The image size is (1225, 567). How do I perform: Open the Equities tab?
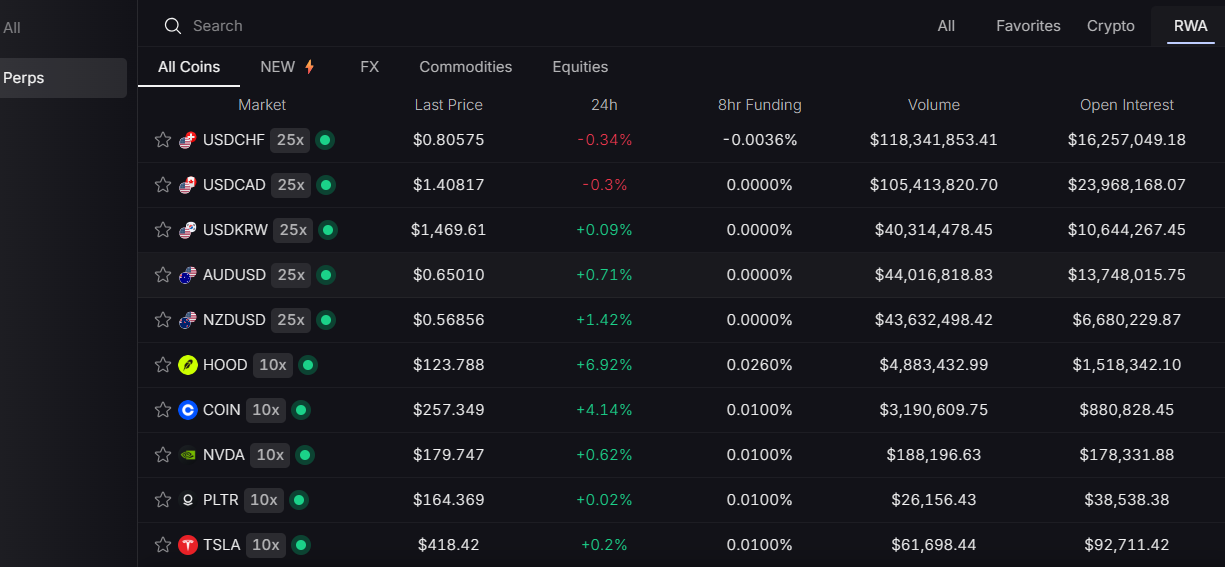coord(580,67)
